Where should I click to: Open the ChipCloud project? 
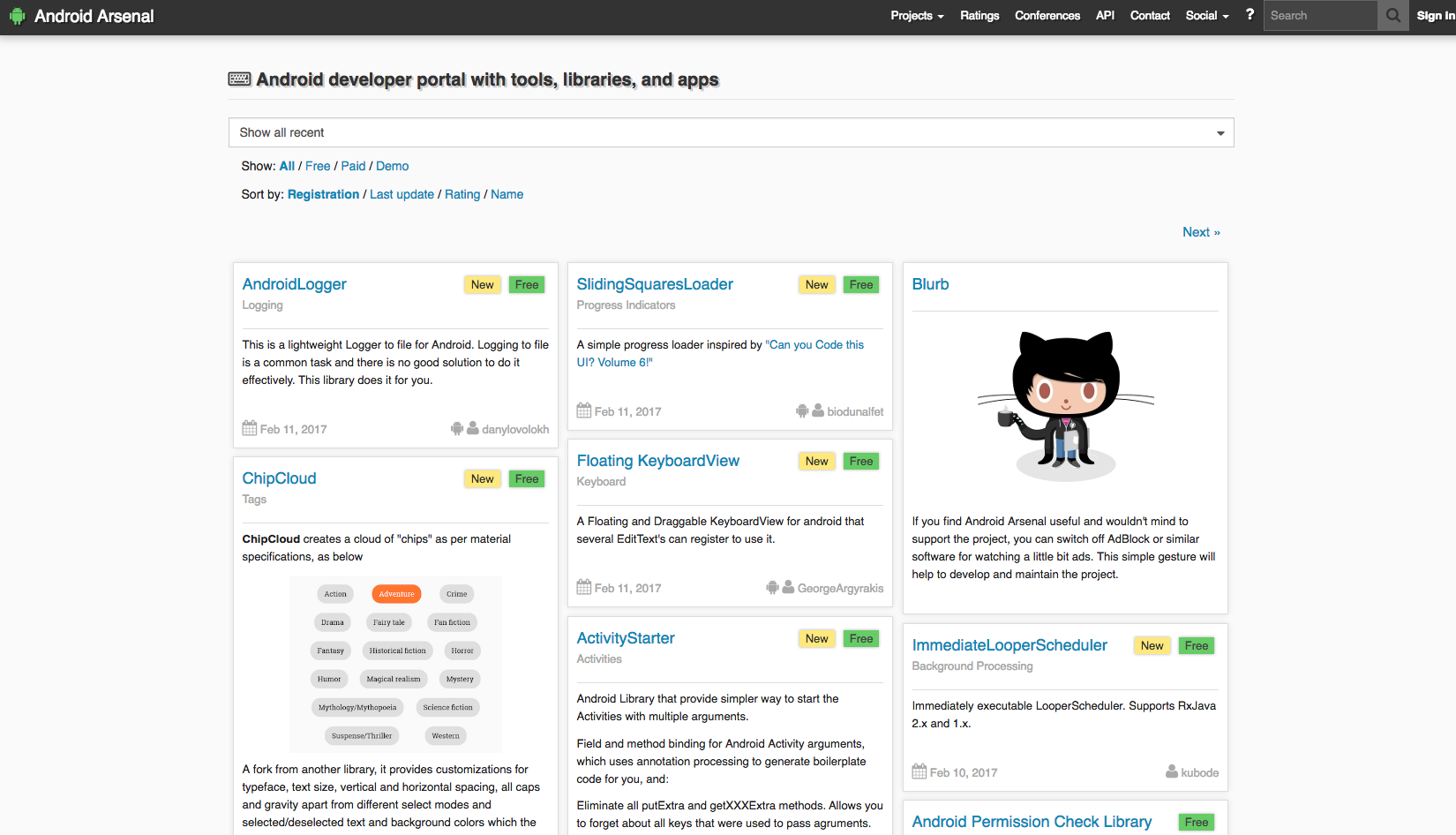click(279, 478)
